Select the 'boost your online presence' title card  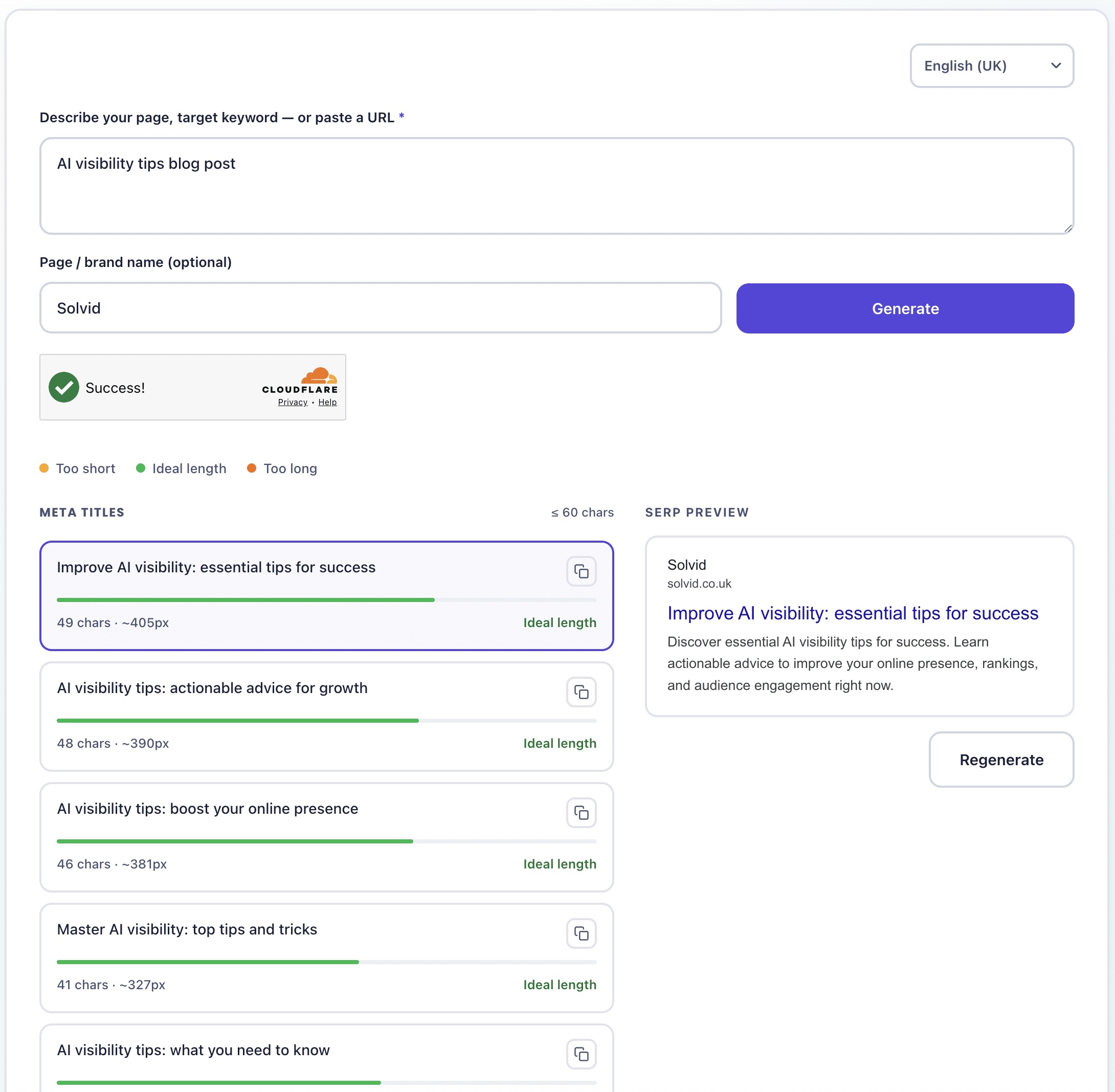327,837
